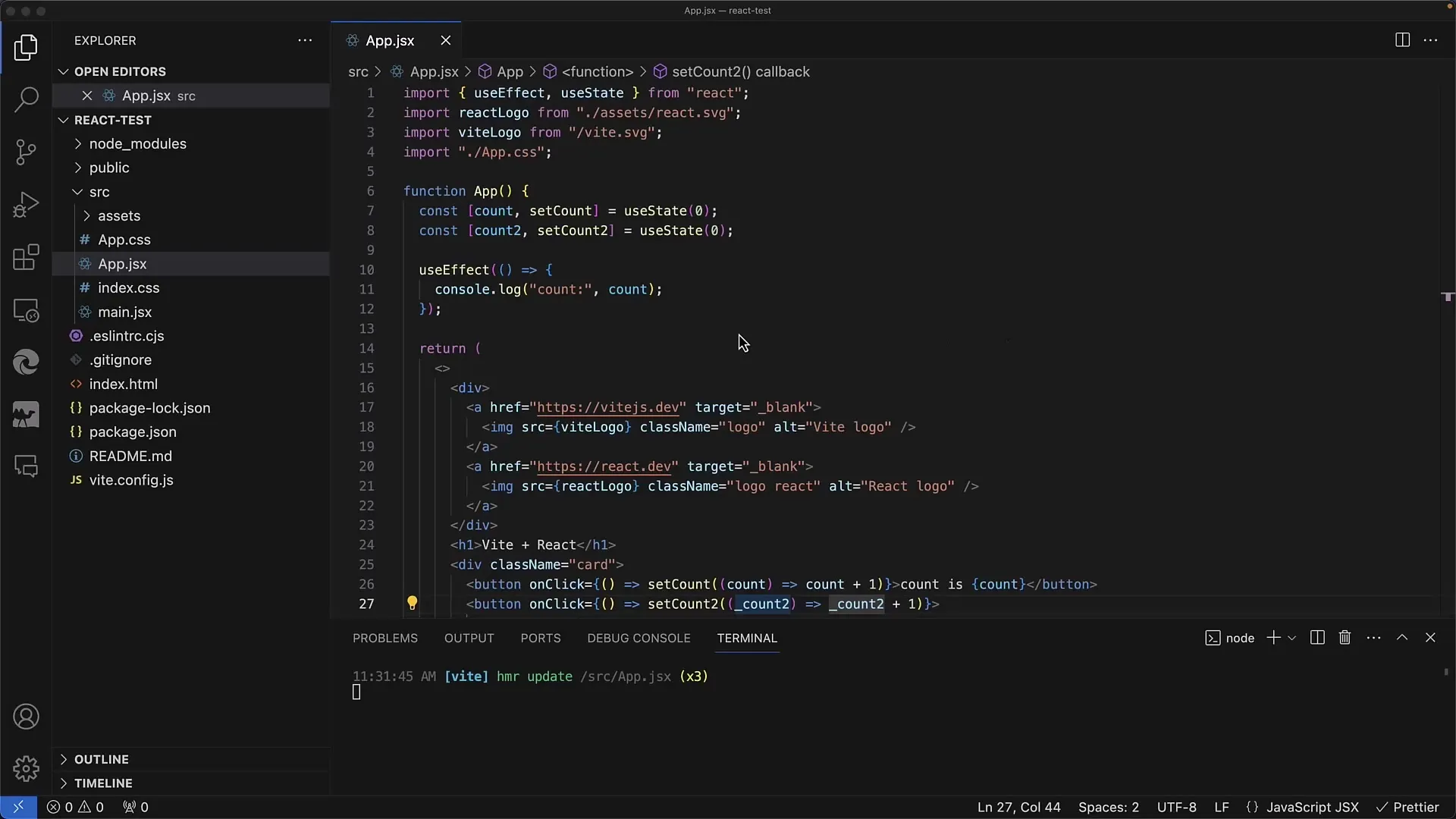Expand the Timeline section
This screenshot has height=819, width=1456.
191,783
